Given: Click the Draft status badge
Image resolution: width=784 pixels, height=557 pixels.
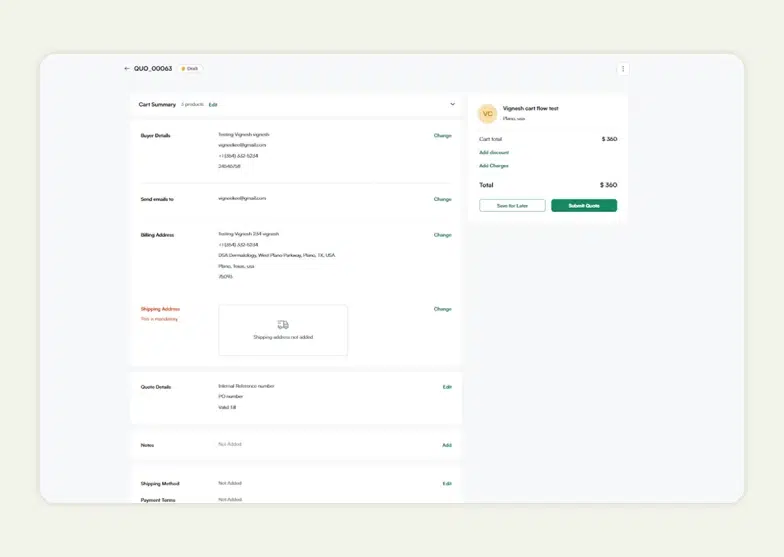Looking at the screenshot, I should coord(190,69).
